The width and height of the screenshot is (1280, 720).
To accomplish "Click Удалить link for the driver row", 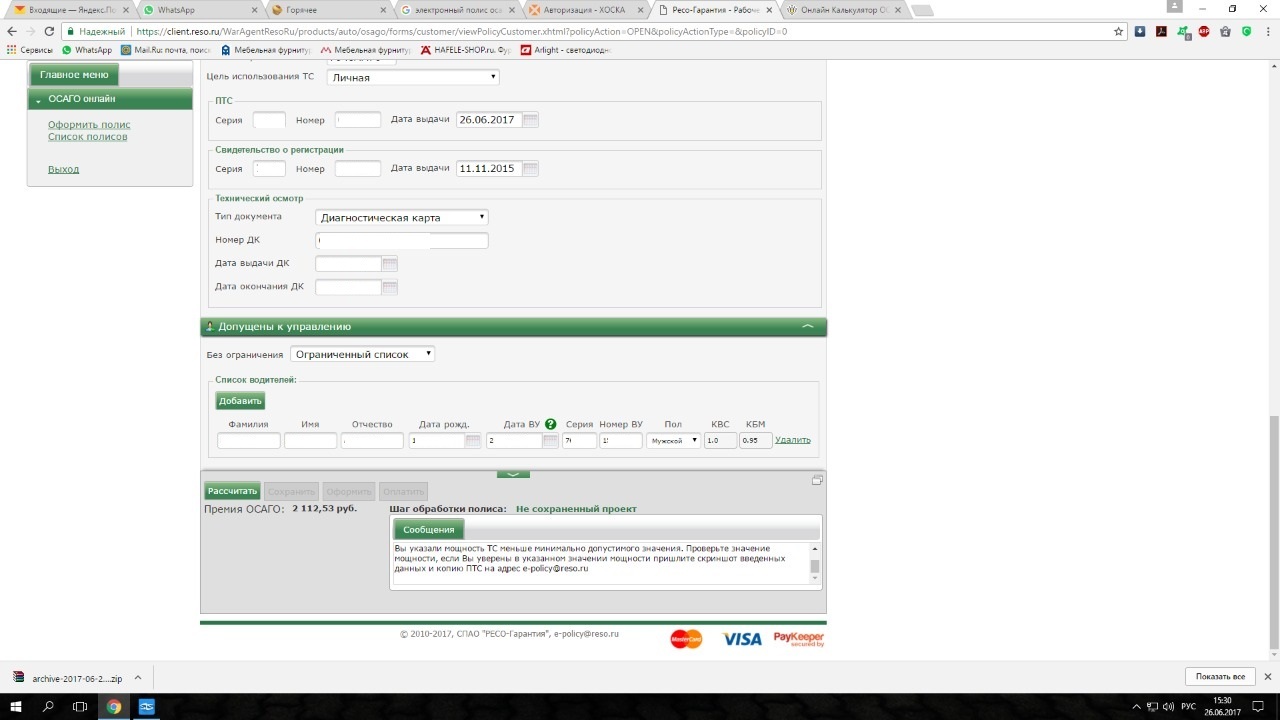I will tap(793, 440).
